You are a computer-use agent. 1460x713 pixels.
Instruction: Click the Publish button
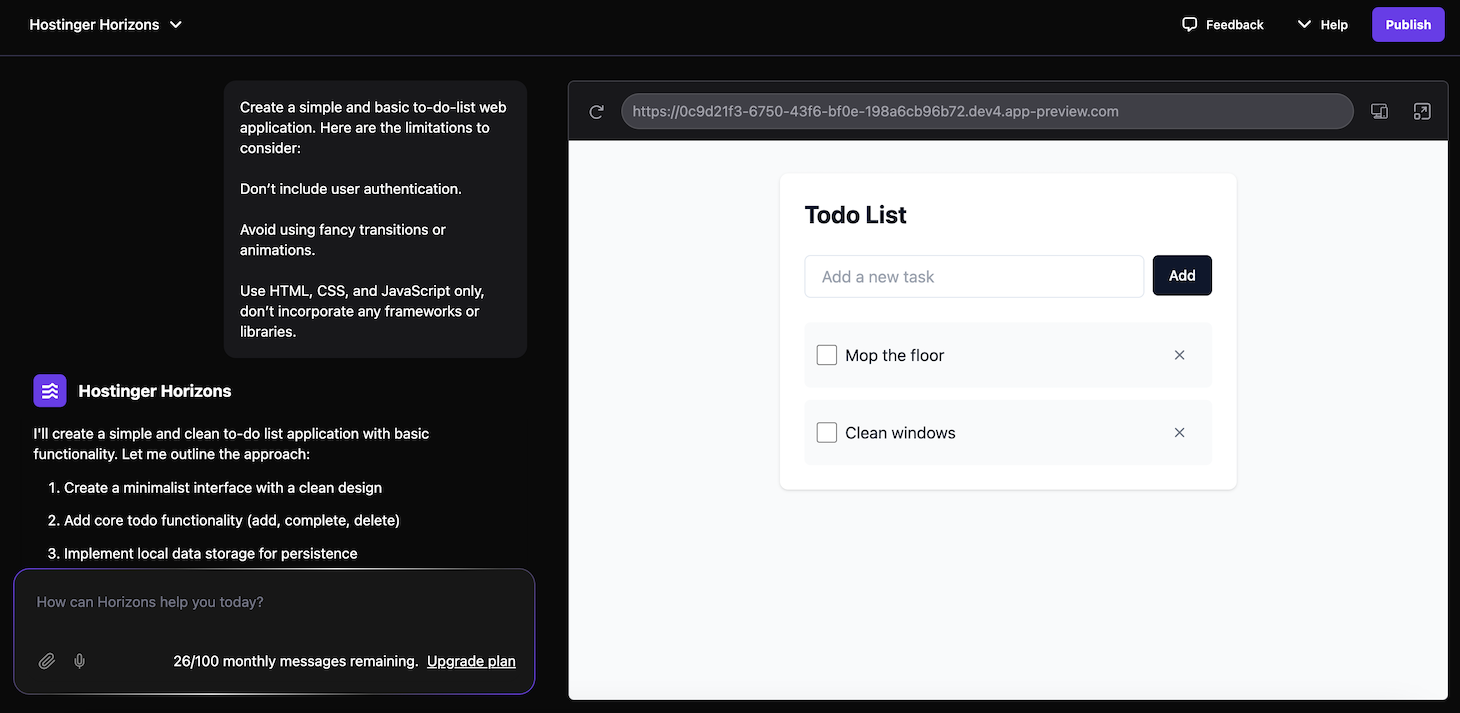click(1408, 24)
